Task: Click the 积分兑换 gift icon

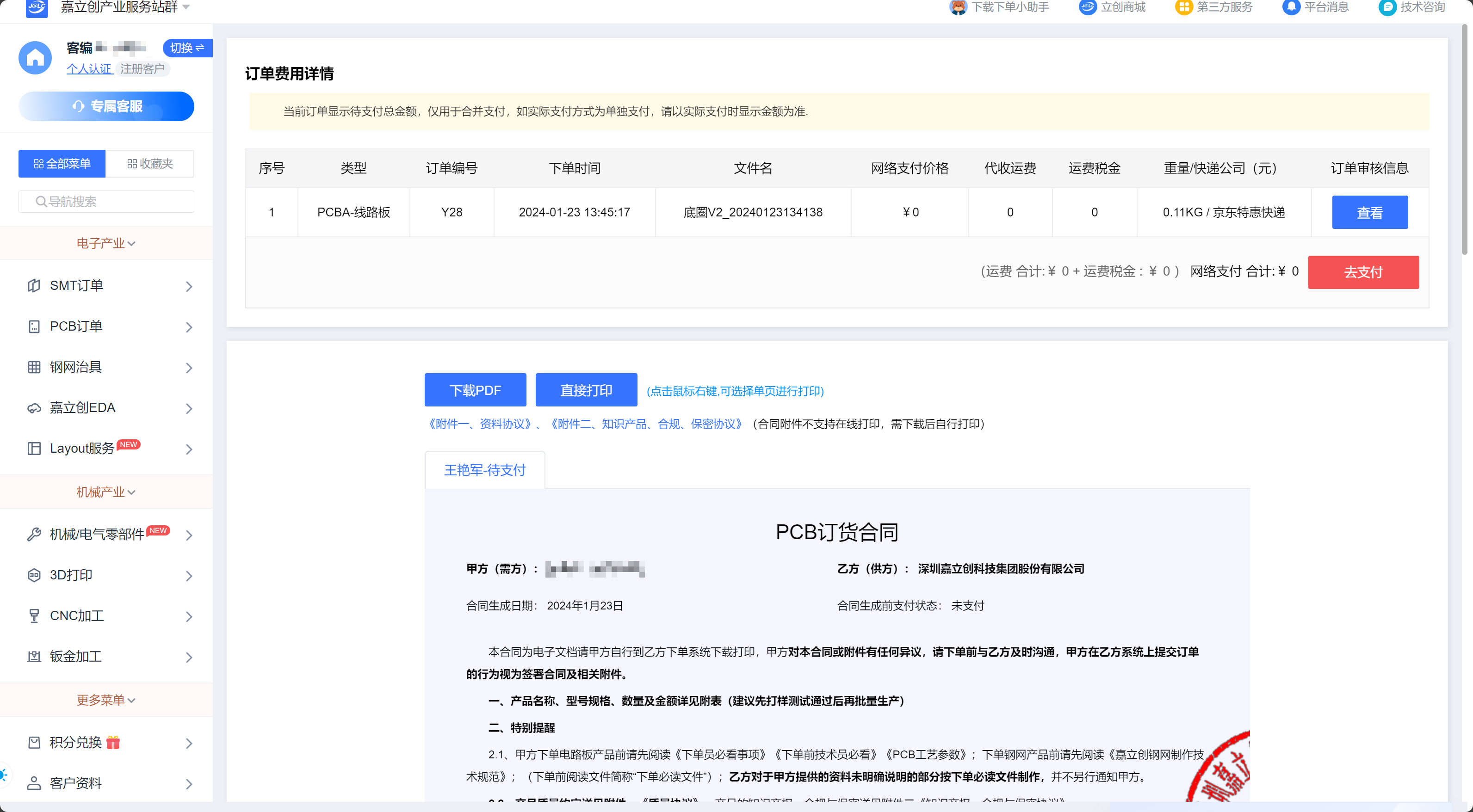Action: (x=113, y=742)
